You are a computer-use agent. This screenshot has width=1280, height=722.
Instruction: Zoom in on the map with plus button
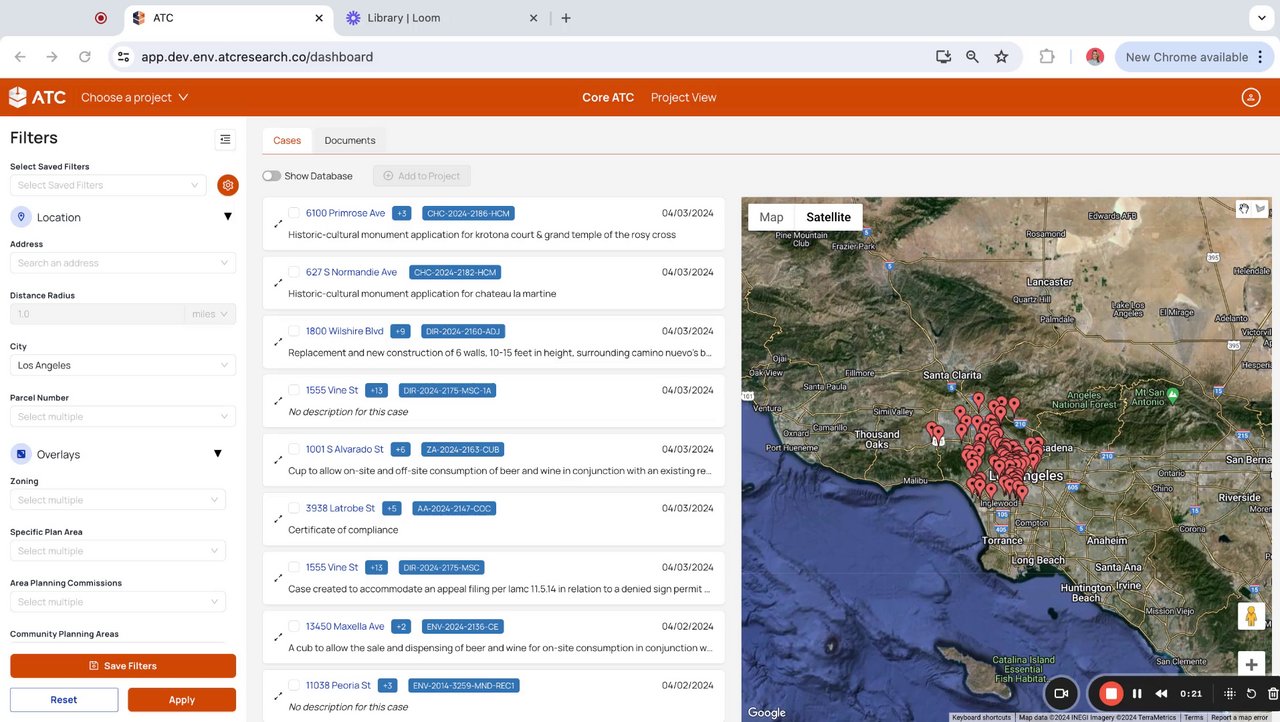[x=1251, y=664]
